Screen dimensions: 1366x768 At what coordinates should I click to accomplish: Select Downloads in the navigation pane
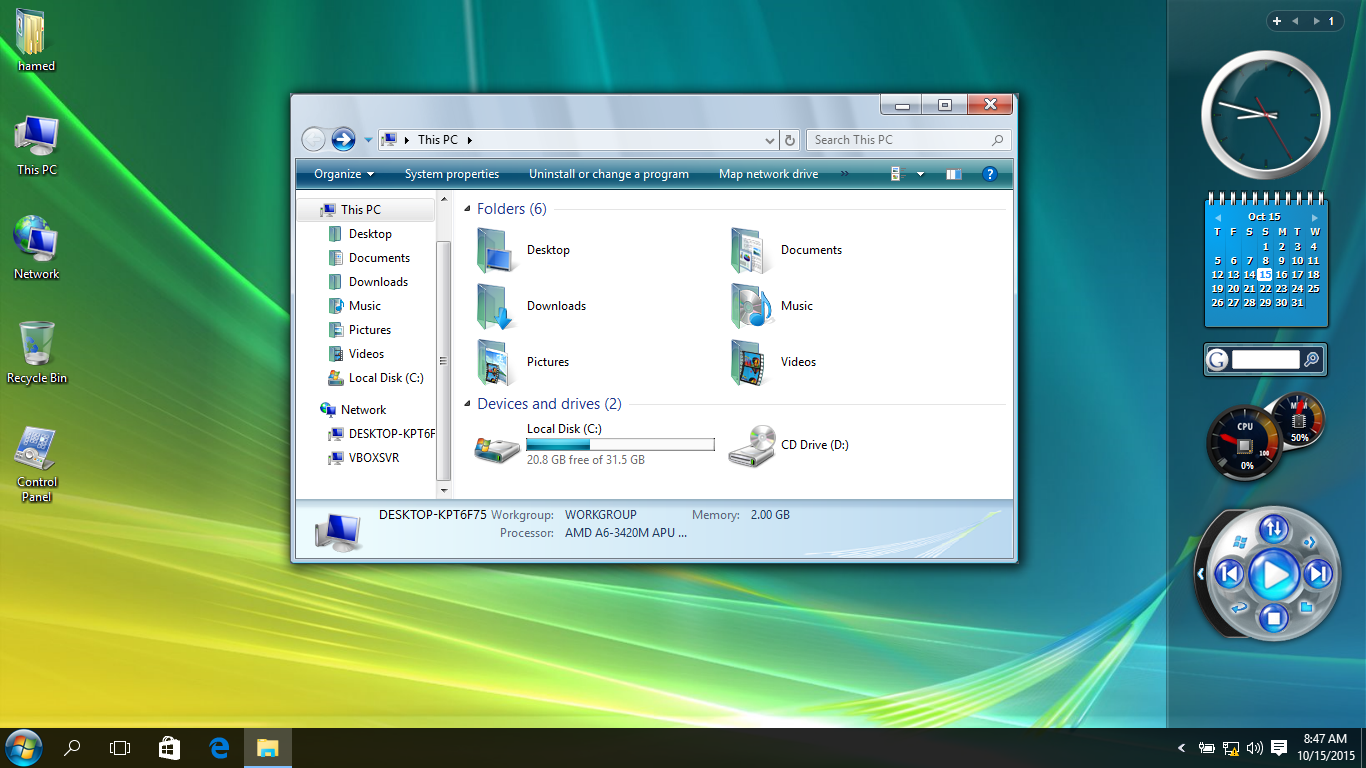378,282
